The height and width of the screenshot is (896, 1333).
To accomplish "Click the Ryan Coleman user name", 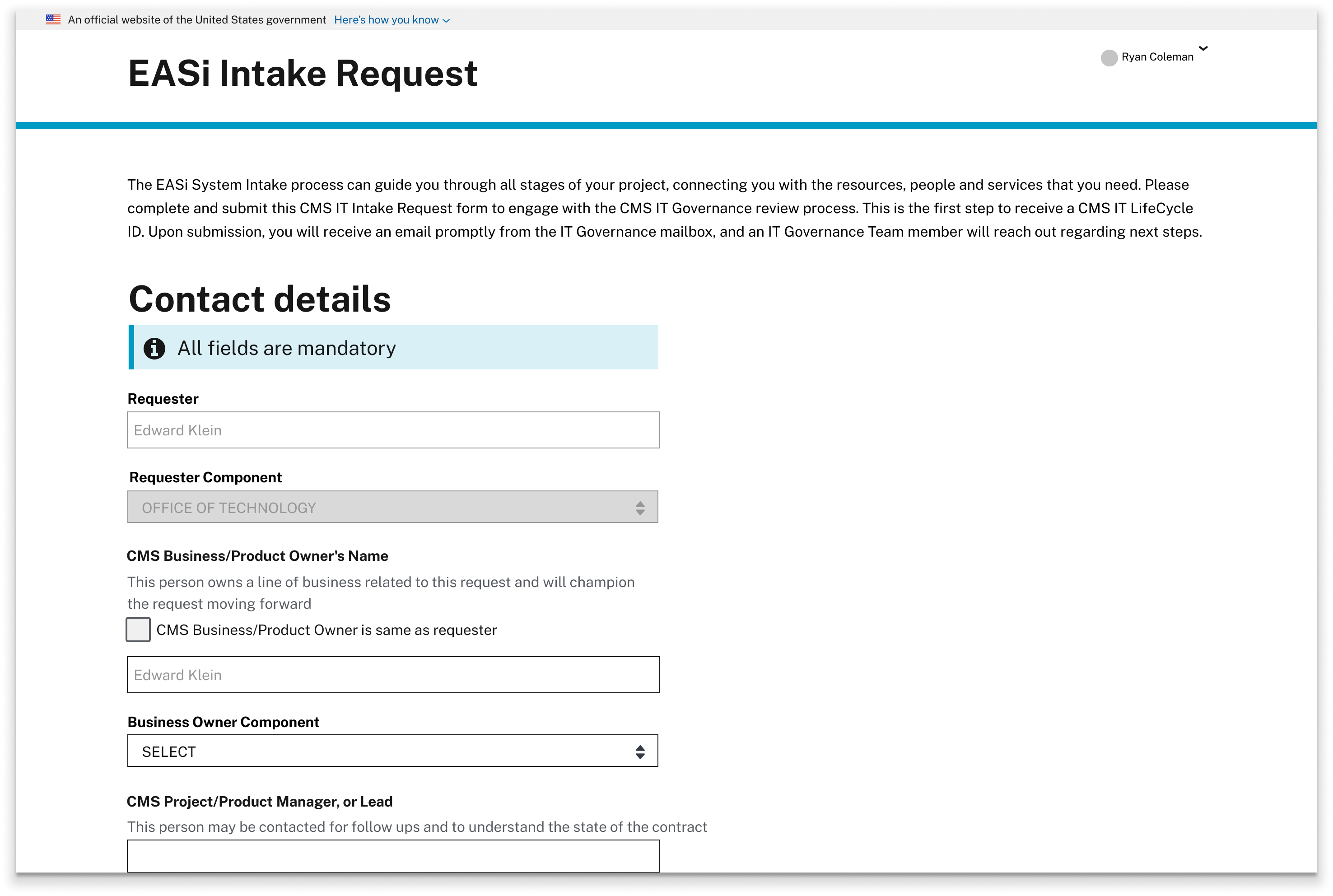I will [1157, 57].
